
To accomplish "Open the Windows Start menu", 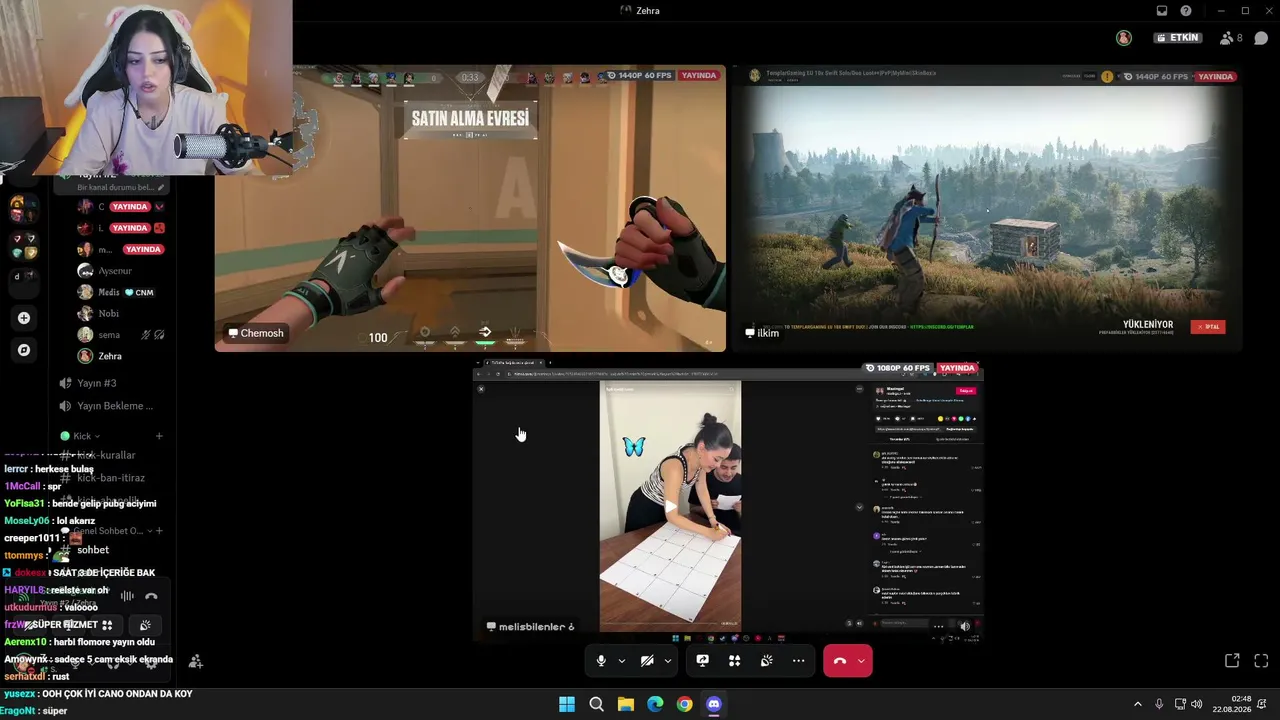I will click(x=567, y=704).
